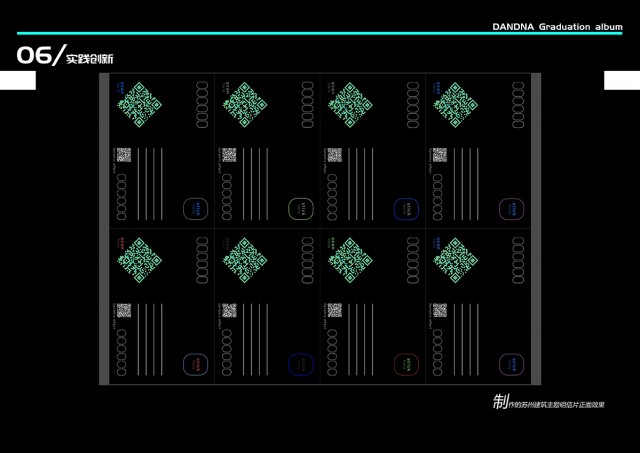Select green QR code on top-left postcard
Screen dimensions: 640x453
click(x=140, y=105)
